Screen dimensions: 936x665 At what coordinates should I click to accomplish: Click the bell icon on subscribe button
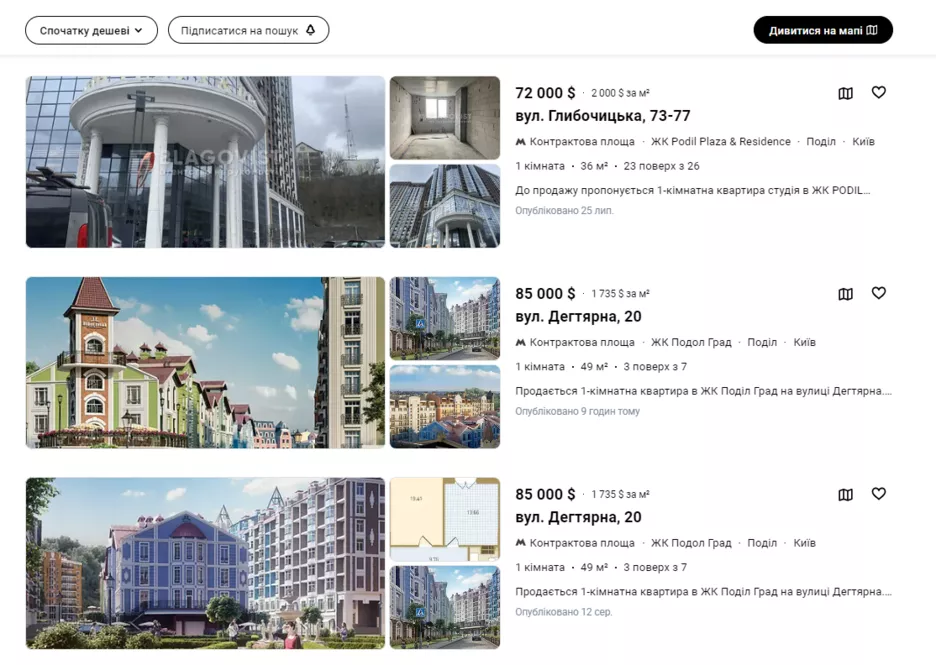310,31
